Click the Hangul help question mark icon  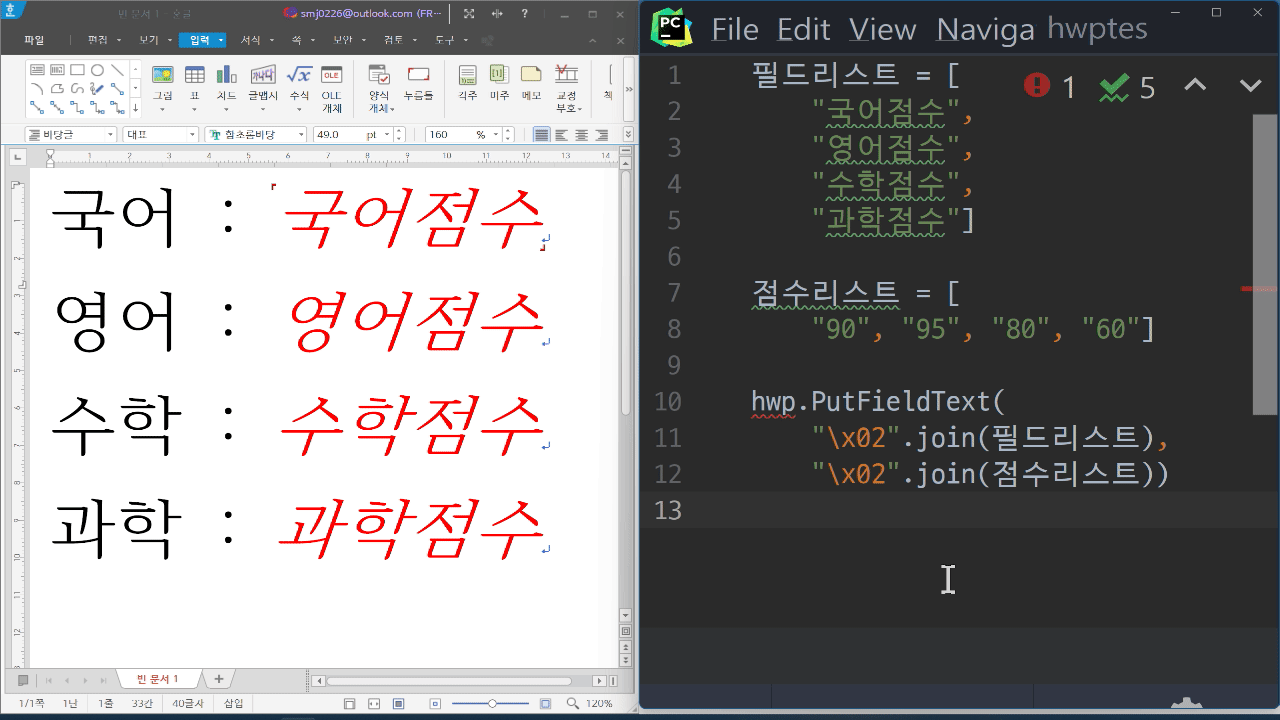[524, 14]
